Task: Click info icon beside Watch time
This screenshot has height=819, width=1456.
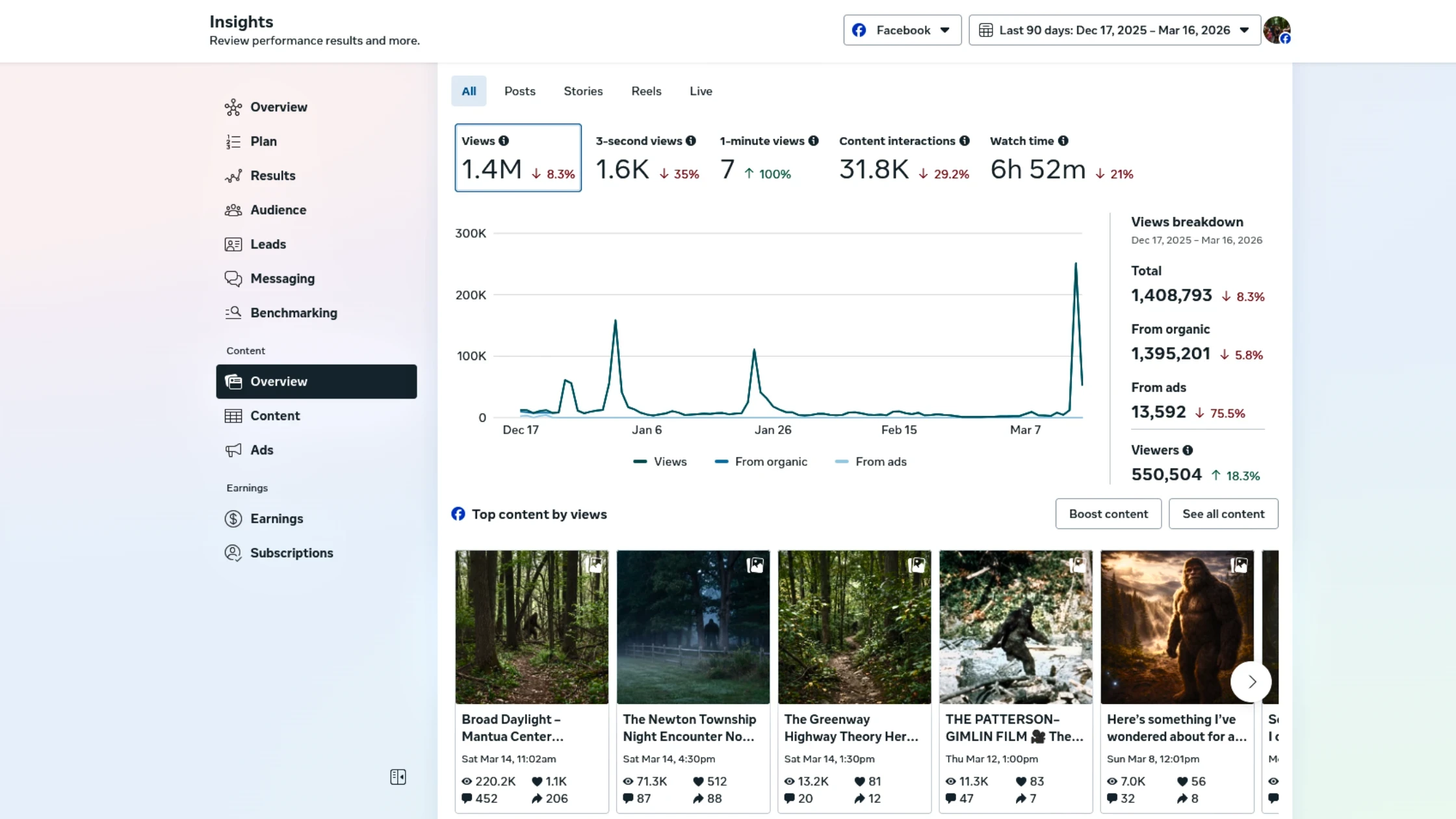Action: (x=1063, y=141)
